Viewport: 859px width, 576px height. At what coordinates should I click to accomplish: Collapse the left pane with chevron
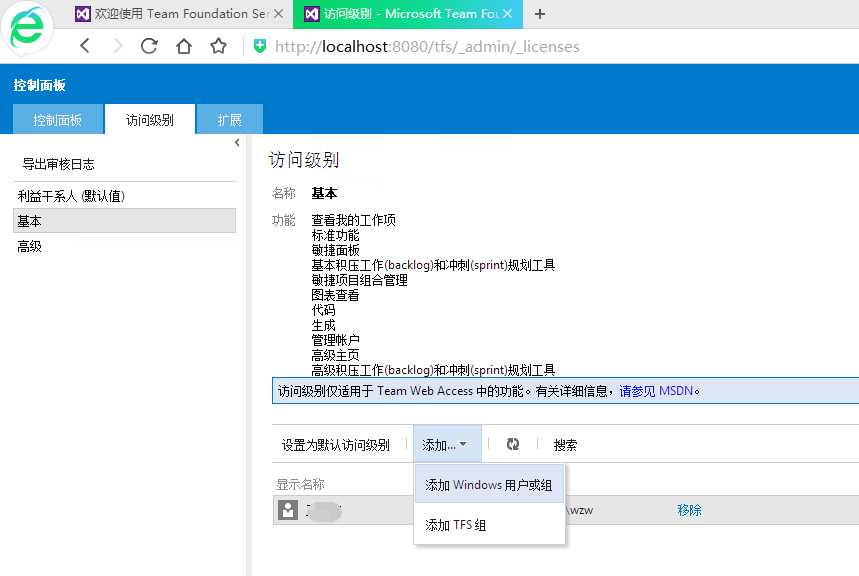237,142
